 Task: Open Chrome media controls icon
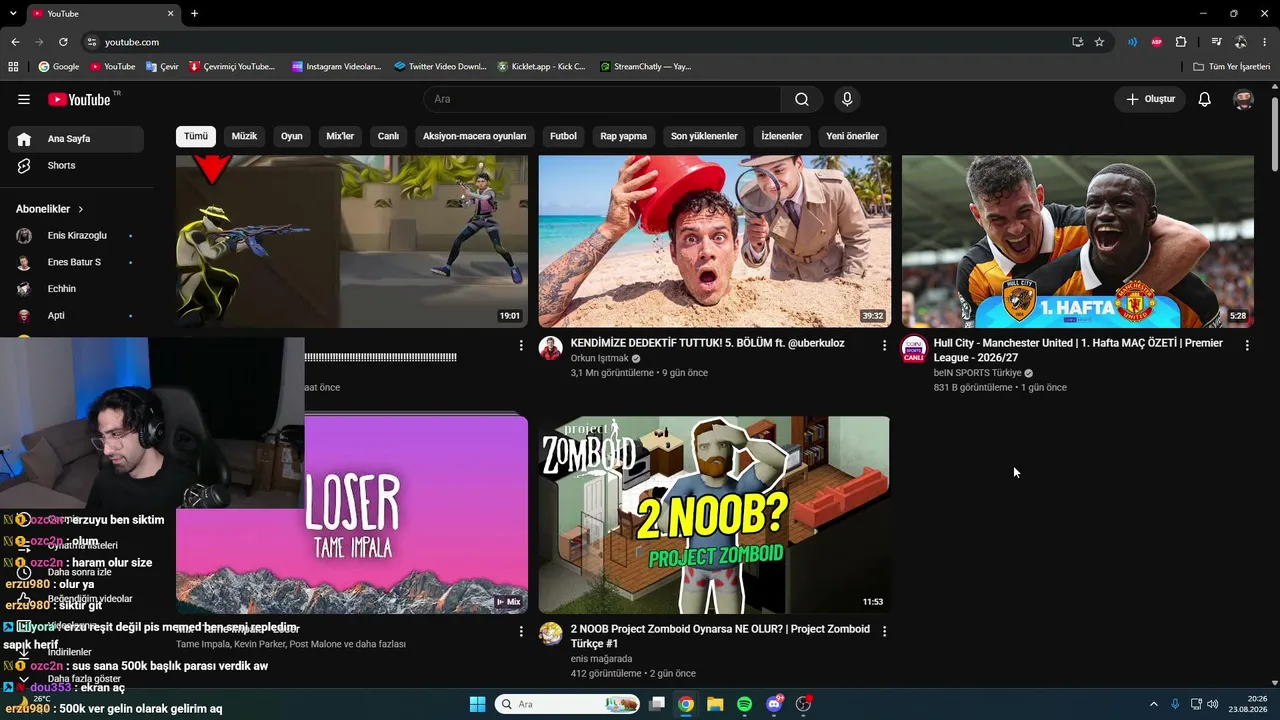tap(1216, 42)
